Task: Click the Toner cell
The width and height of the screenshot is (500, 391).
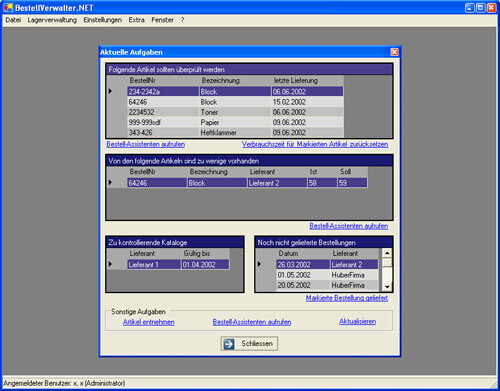Action: pyautogui.click(x=235, y=112)
